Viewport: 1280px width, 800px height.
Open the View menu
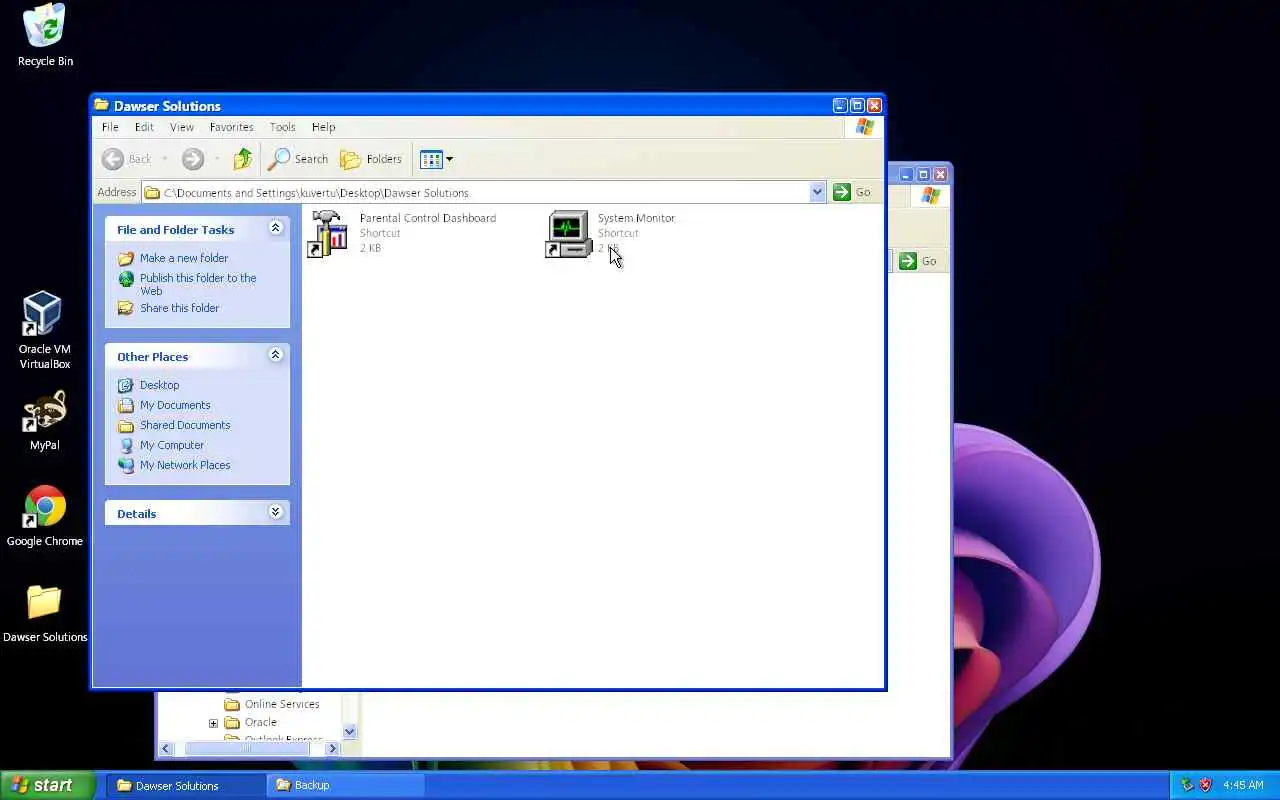[182, 127]
